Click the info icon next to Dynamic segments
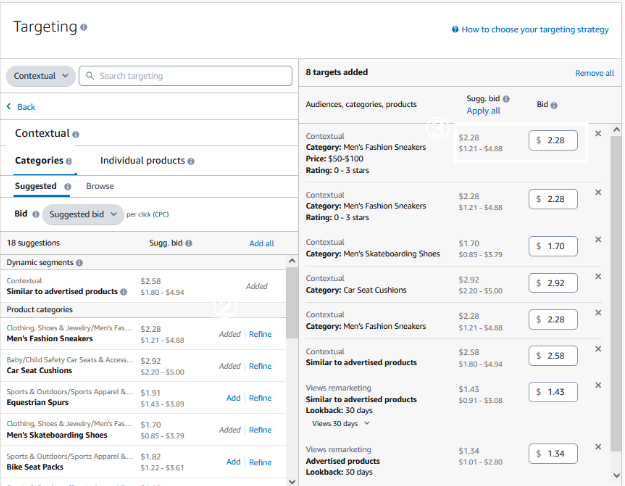Image resolution: width=625 pixels, height=486 pixels. [x=79, y=262]
